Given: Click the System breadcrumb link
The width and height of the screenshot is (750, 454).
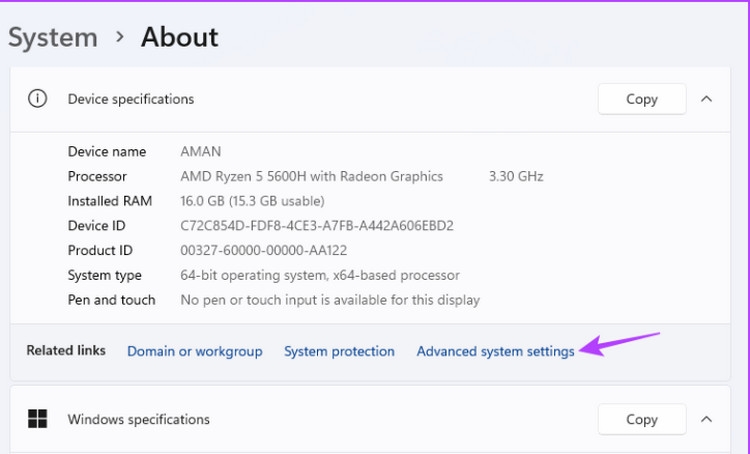Looking at the screenshot, I should click(x=53, y=37).
